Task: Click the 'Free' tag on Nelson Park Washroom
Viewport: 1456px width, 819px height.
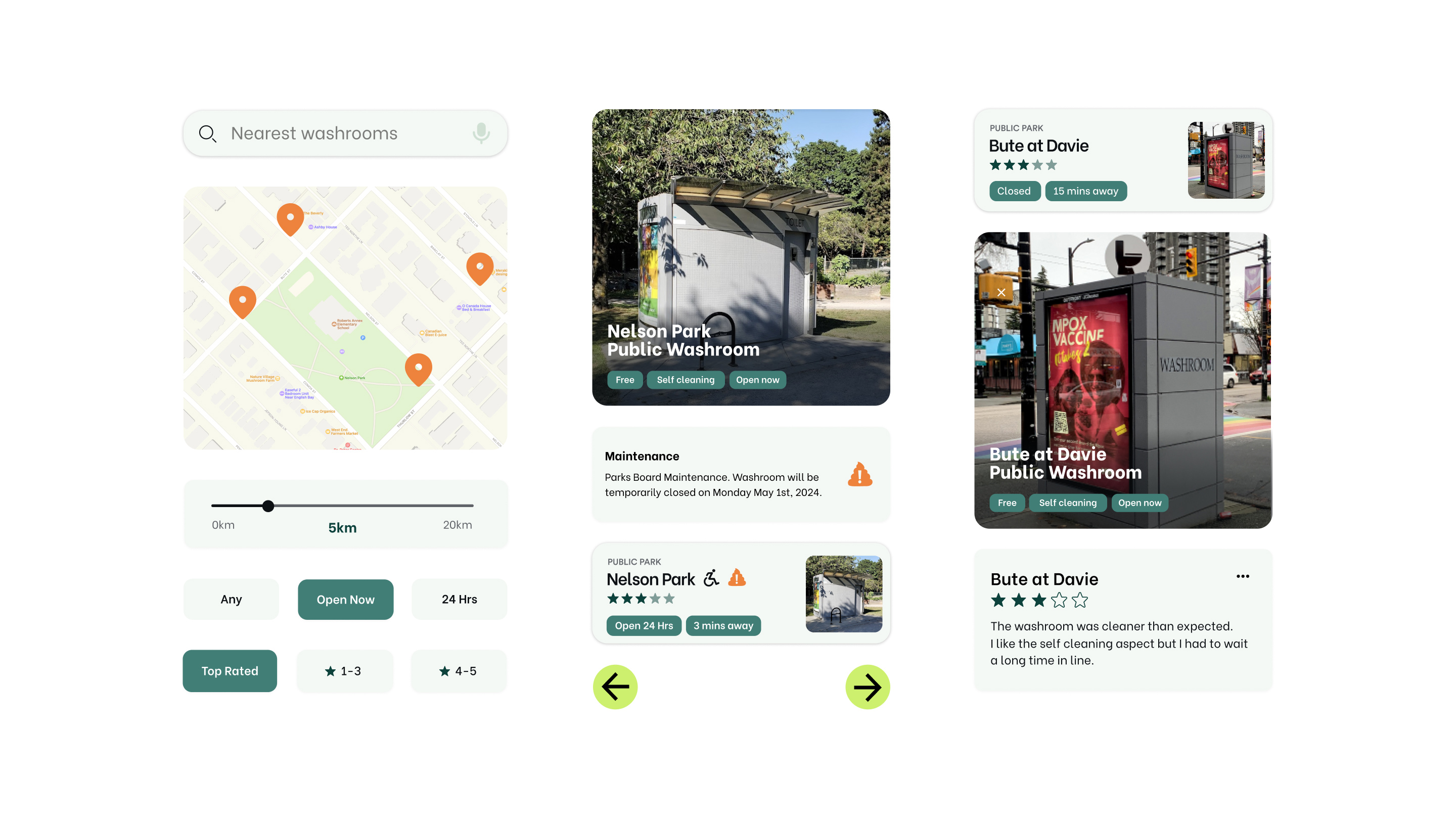Action: 624,379
